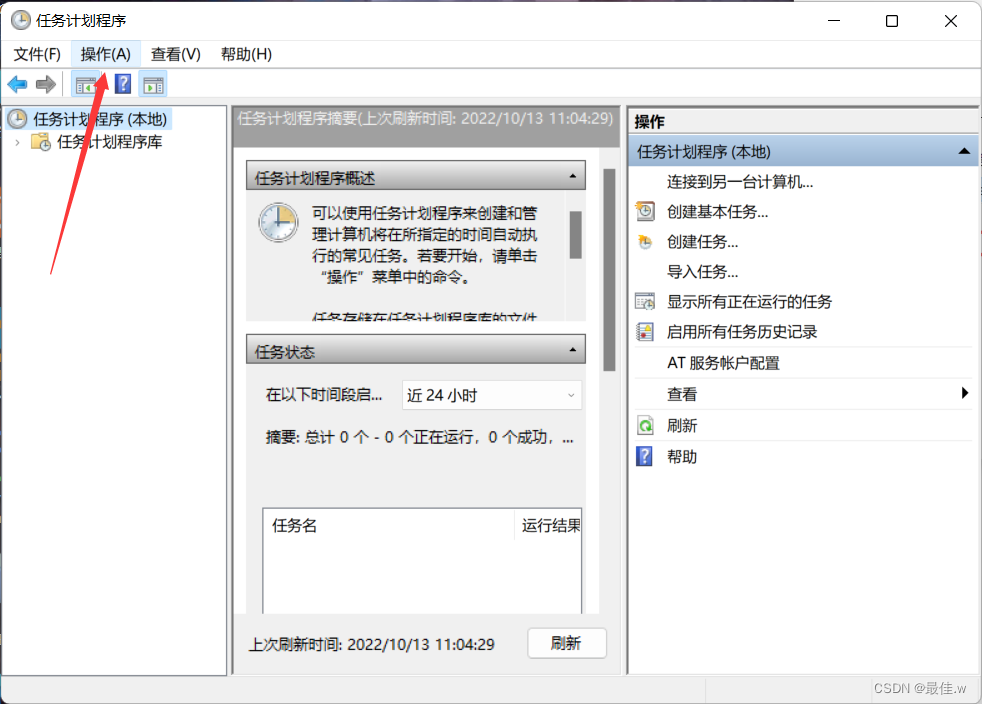Open the 近 24 小时 time period dropdown

click(492, 395)
